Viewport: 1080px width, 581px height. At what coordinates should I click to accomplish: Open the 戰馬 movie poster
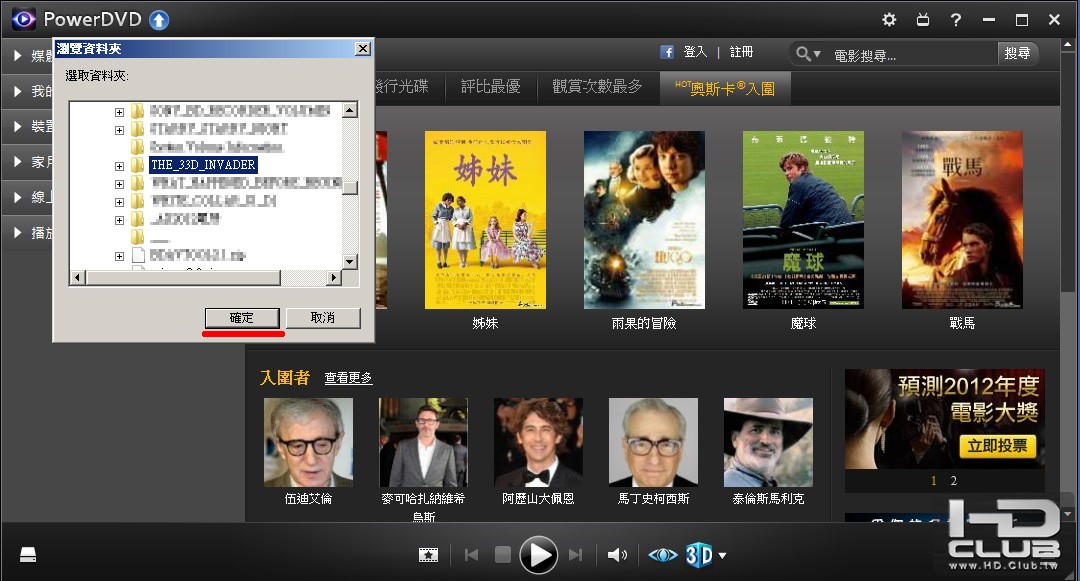[962, 220]
